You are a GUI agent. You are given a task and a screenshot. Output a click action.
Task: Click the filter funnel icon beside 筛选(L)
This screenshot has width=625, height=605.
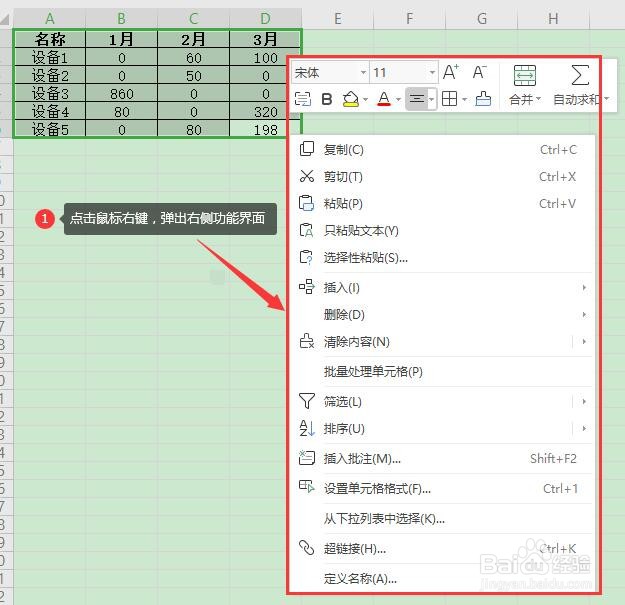pos(307,401)
